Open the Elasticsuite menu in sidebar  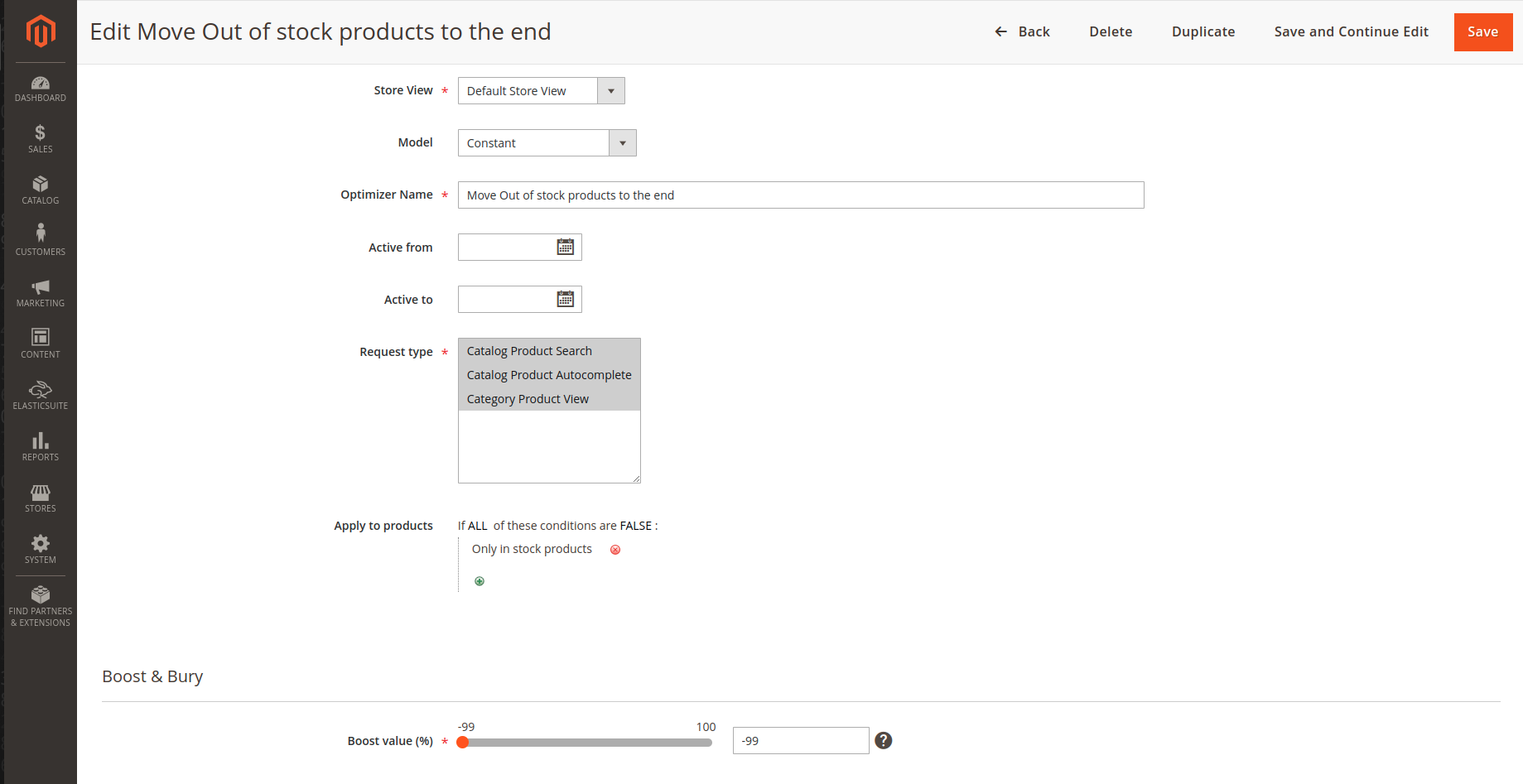pos(40,396)
